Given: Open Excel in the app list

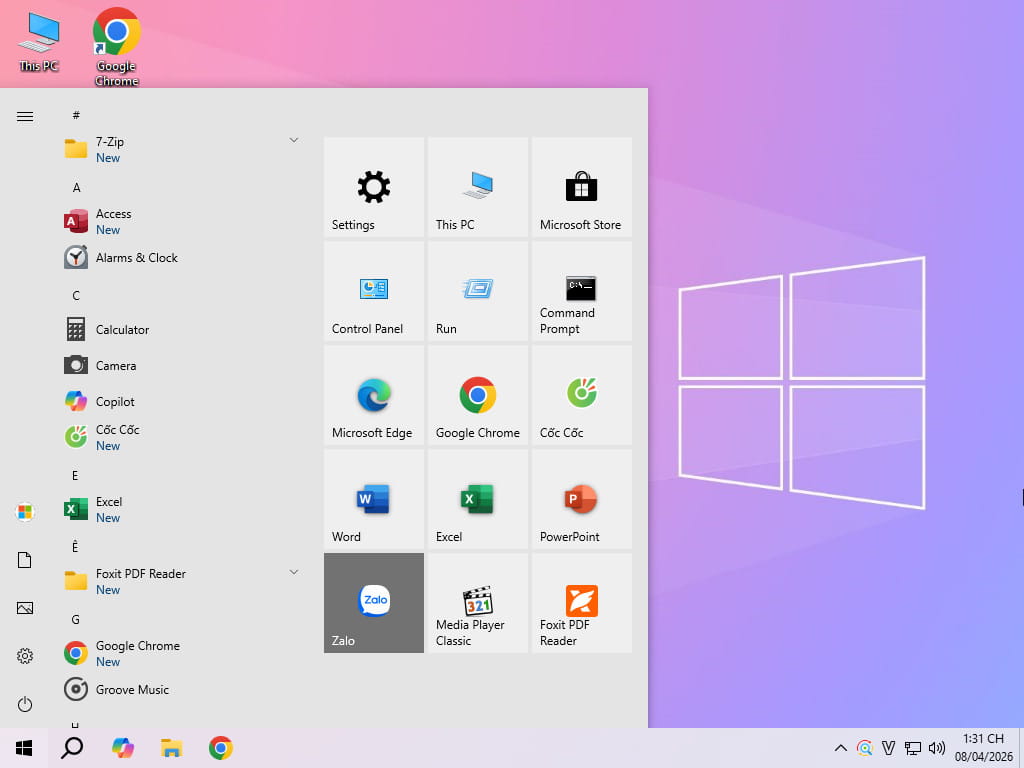Looking at the screenshot, I should [183, 509].
